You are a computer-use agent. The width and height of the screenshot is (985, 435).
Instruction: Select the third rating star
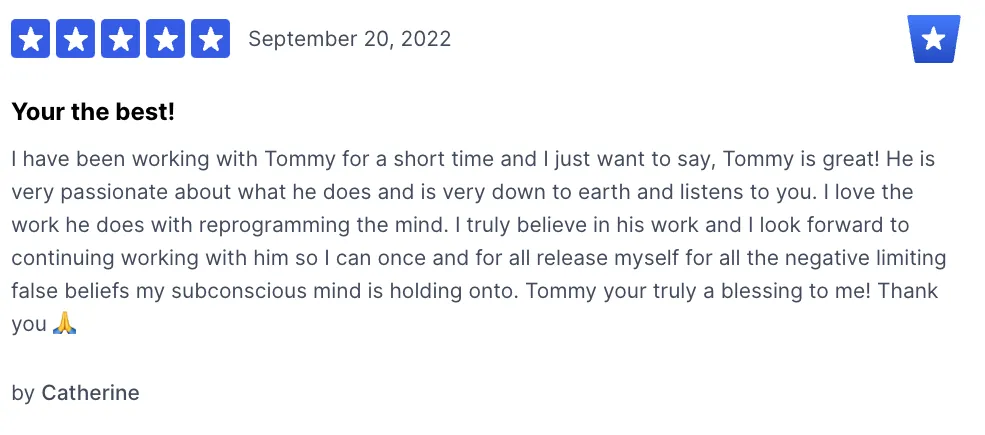(x=121, y=38)
